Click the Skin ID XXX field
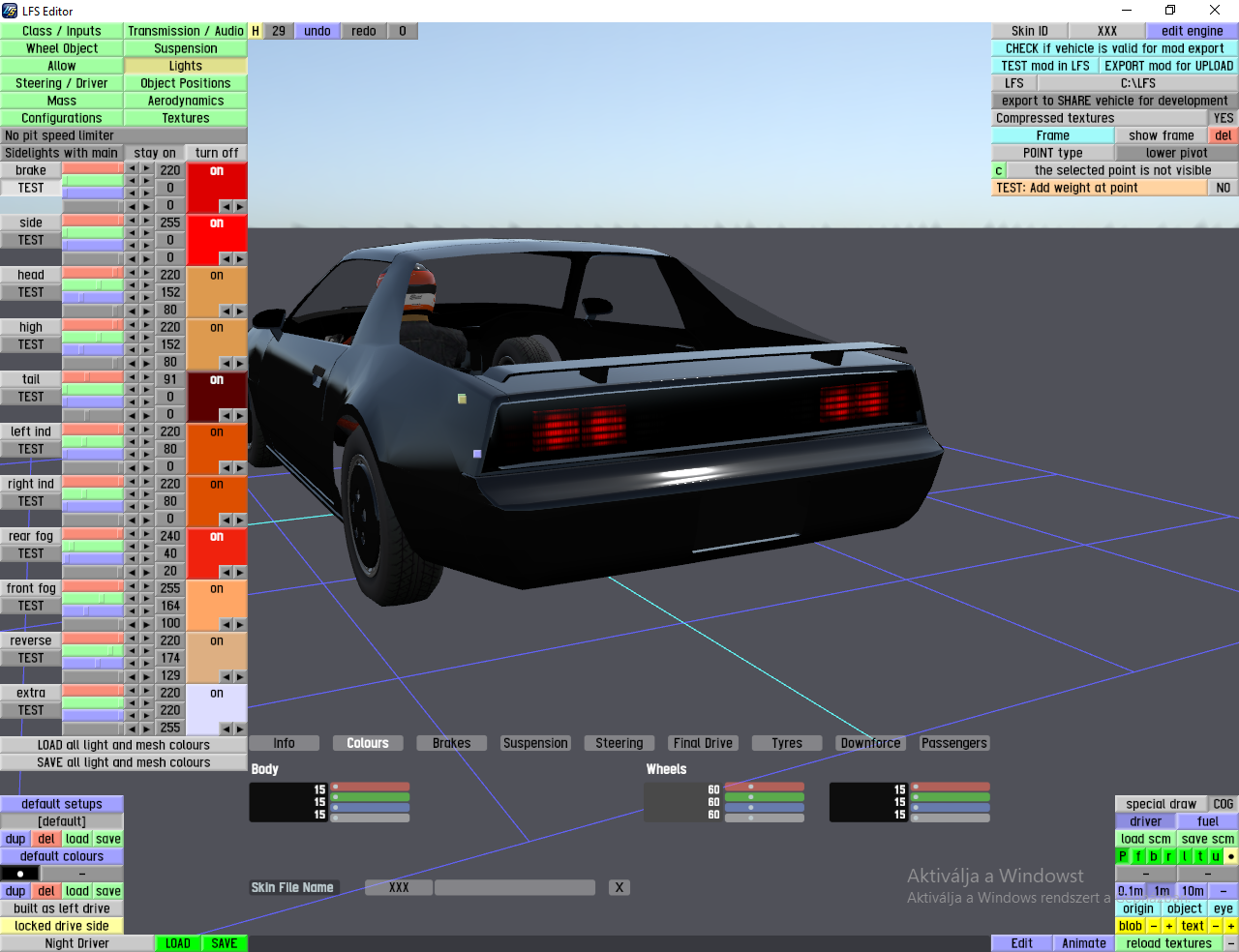1239x952 pixels. (1107, 31)
